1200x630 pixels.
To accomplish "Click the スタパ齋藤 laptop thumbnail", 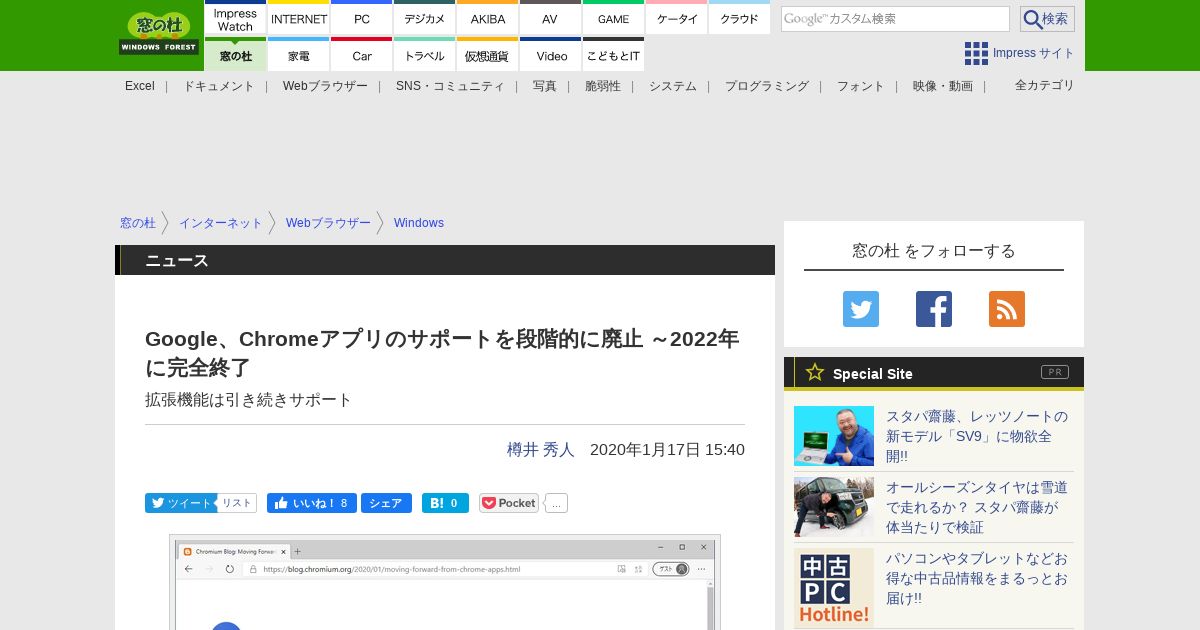I will (x=834, y=436).
